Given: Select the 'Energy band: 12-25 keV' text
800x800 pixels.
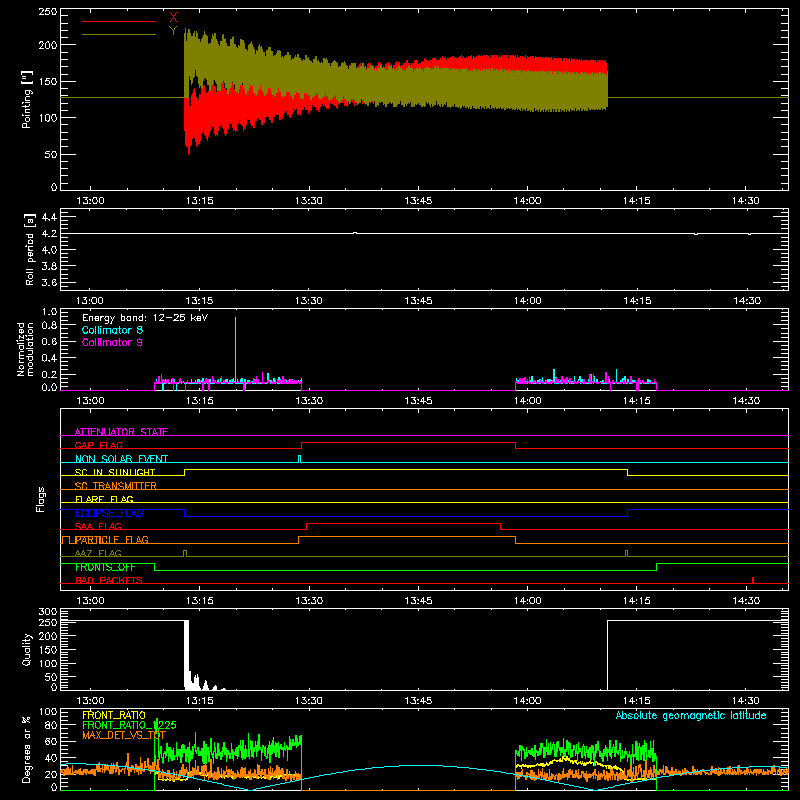Looking at the screenshot, I should tap(145, 318).
